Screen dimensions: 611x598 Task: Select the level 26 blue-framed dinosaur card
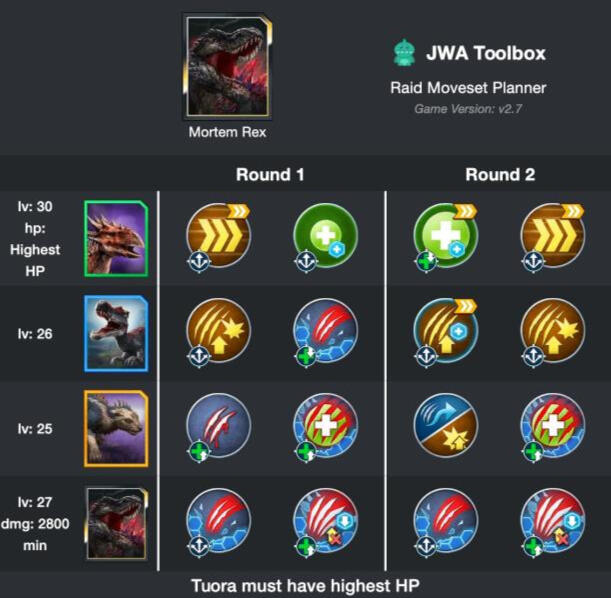click(116, 334)
